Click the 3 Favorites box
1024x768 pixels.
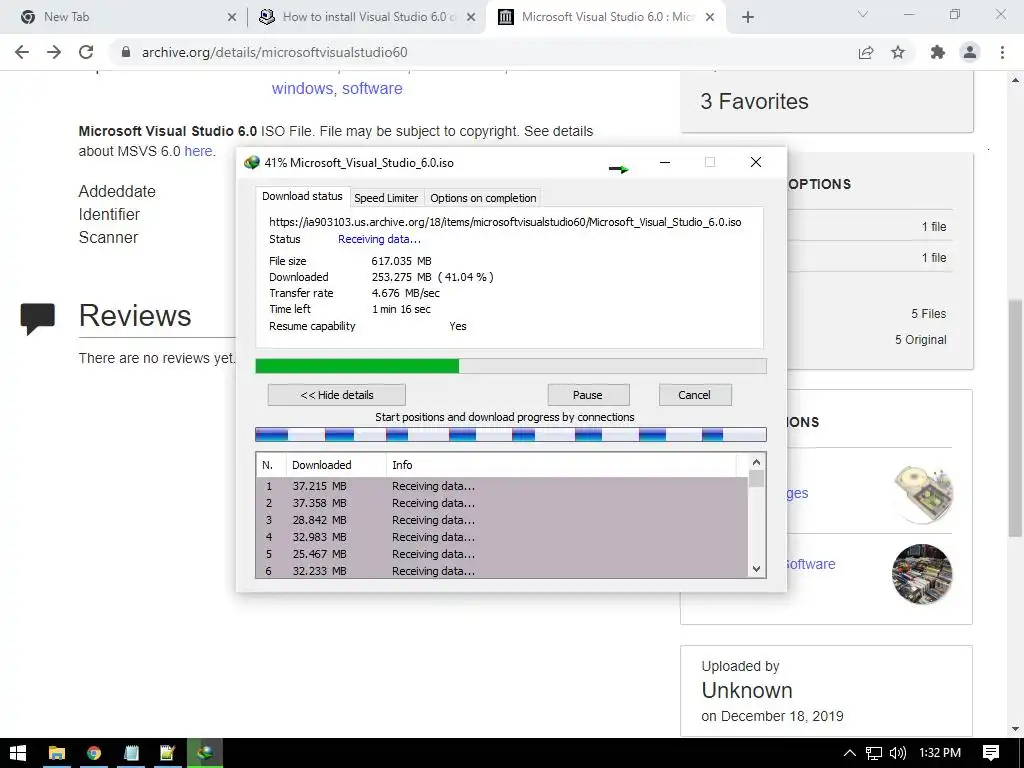click(827, 102)
